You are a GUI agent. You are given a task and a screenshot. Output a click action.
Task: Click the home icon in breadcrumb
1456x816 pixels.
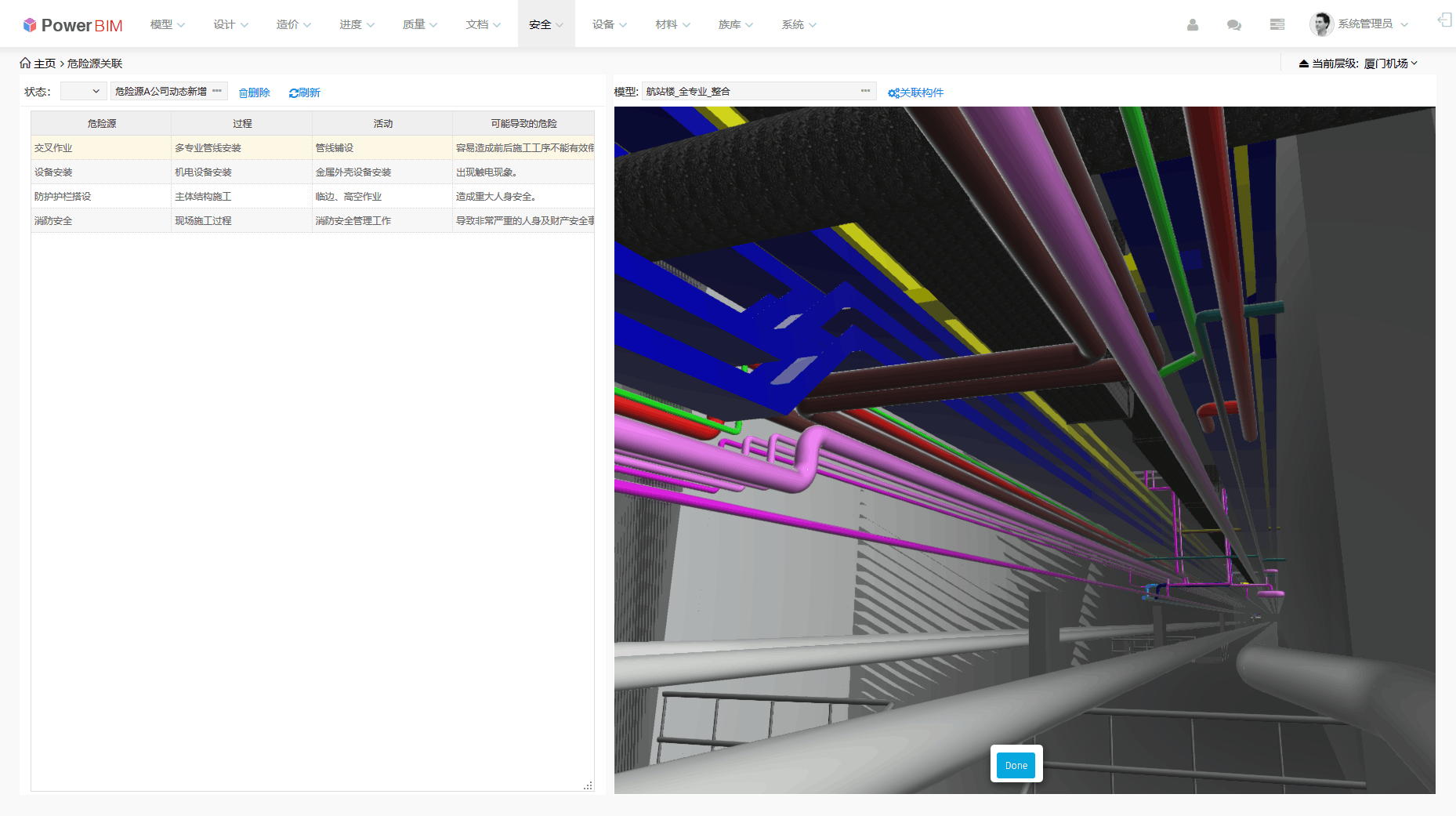(25, 63)
